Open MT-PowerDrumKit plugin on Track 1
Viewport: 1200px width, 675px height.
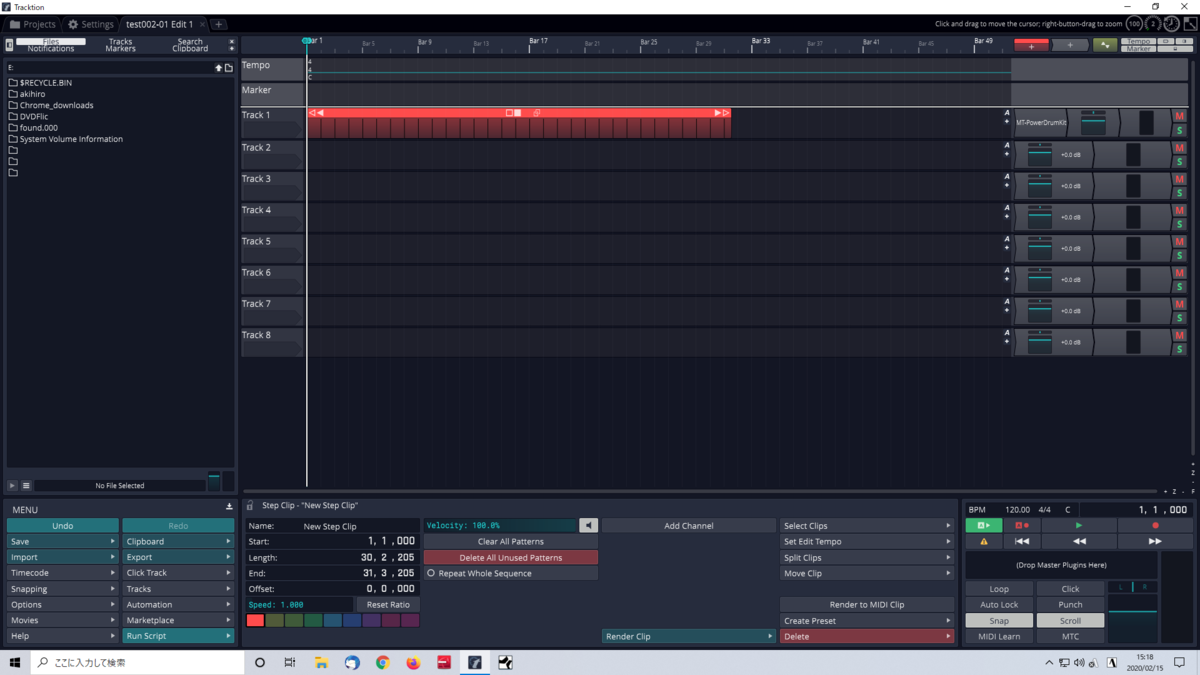[1041, 123]
